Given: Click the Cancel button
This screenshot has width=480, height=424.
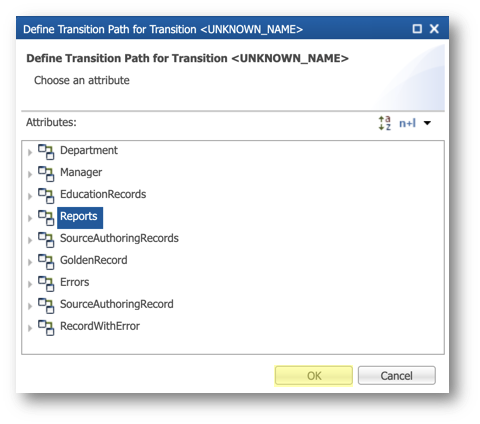Looking at the screenshot, I should (x=397, y=376).
